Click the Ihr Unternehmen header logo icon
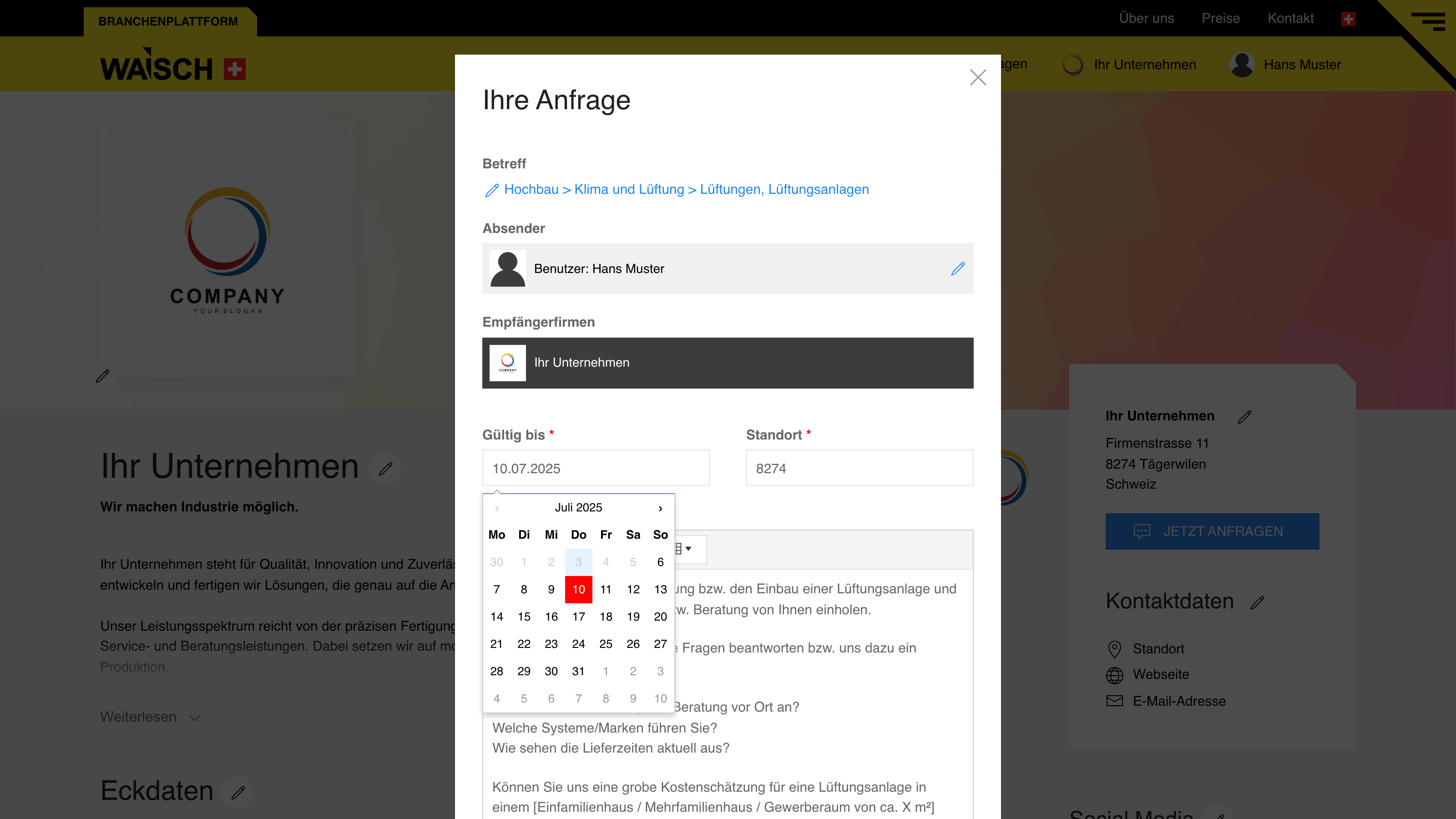 (1073, 65)
